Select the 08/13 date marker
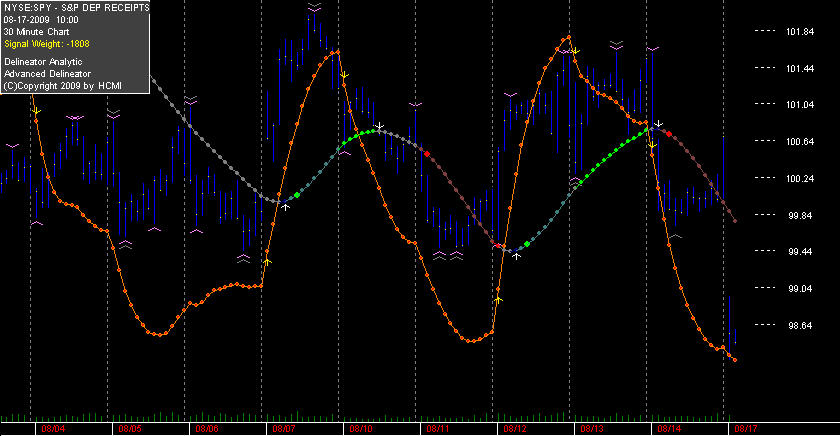The width and height of the screenshot is (840, 436). coord(592,429)
